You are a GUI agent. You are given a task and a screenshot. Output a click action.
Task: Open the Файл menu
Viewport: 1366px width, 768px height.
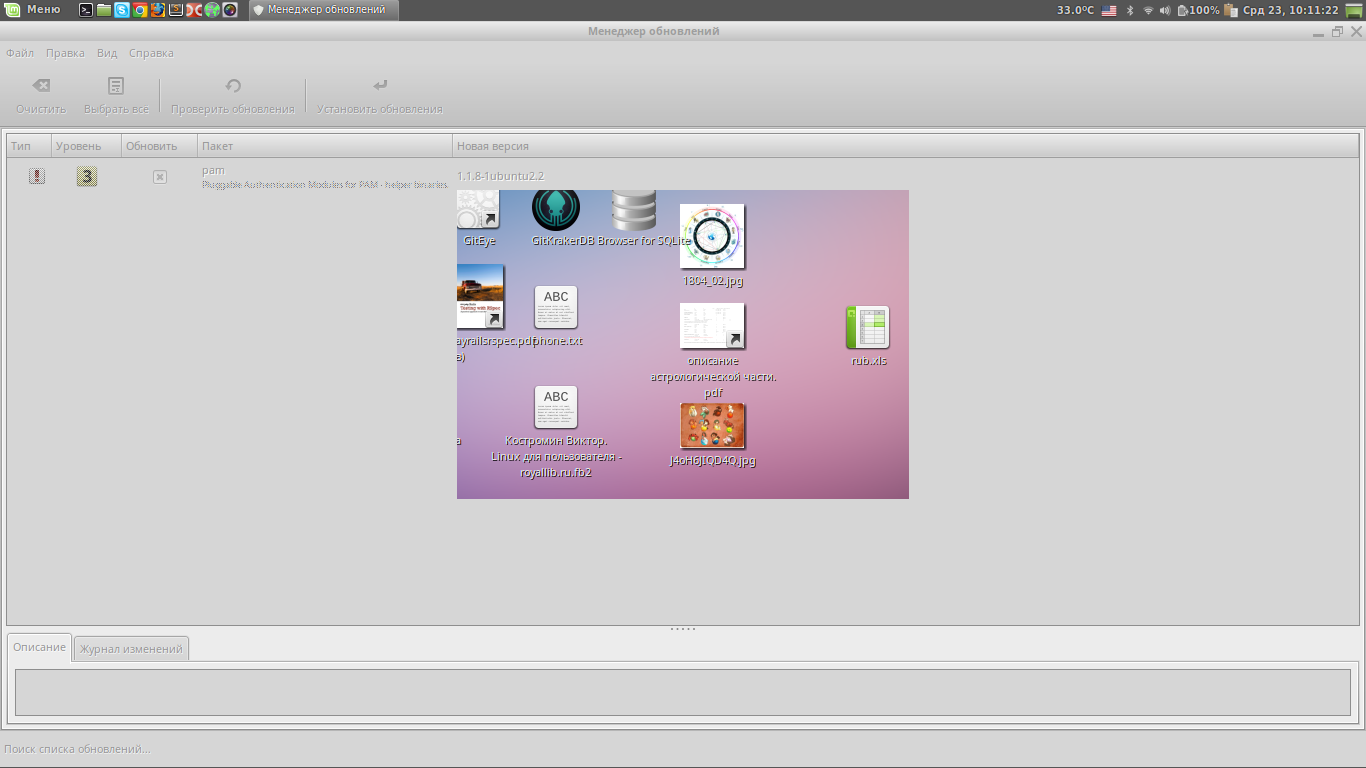(20, 53)
